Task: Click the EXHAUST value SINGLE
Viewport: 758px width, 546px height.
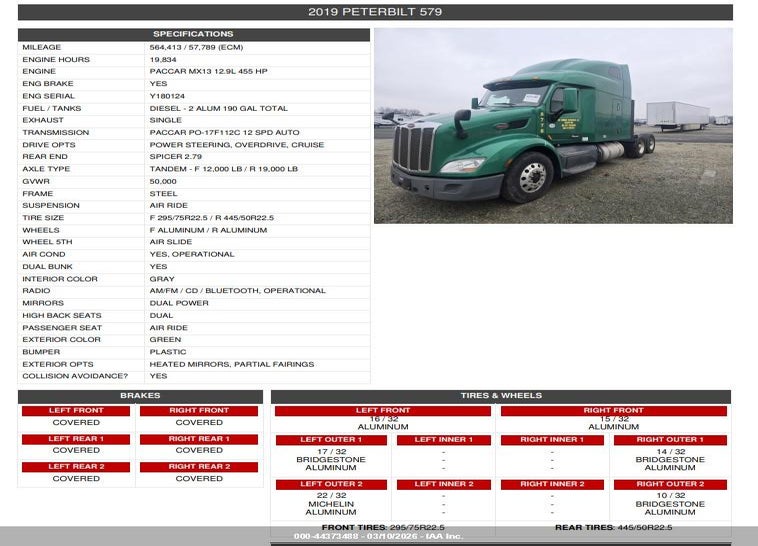Action: pos(166,120)
